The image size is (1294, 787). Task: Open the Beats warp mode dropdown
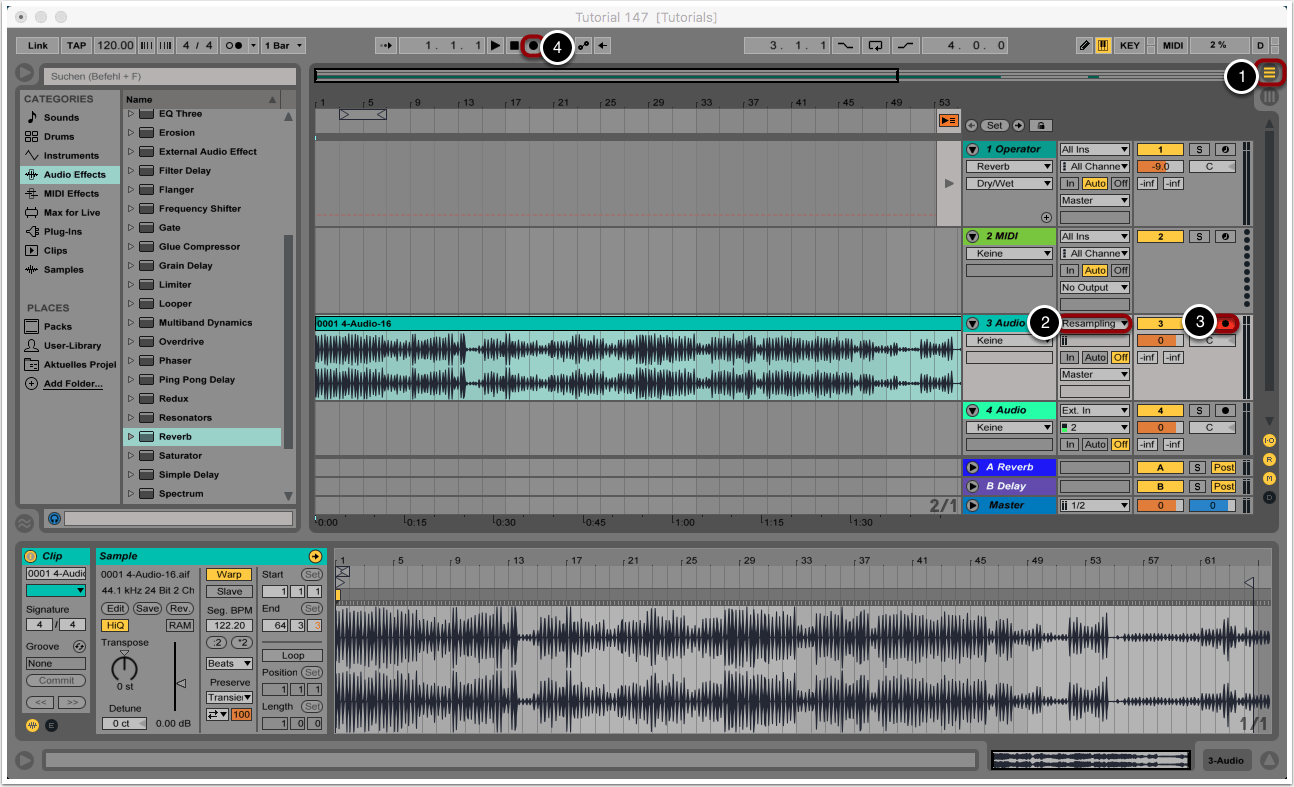(229, 663)
